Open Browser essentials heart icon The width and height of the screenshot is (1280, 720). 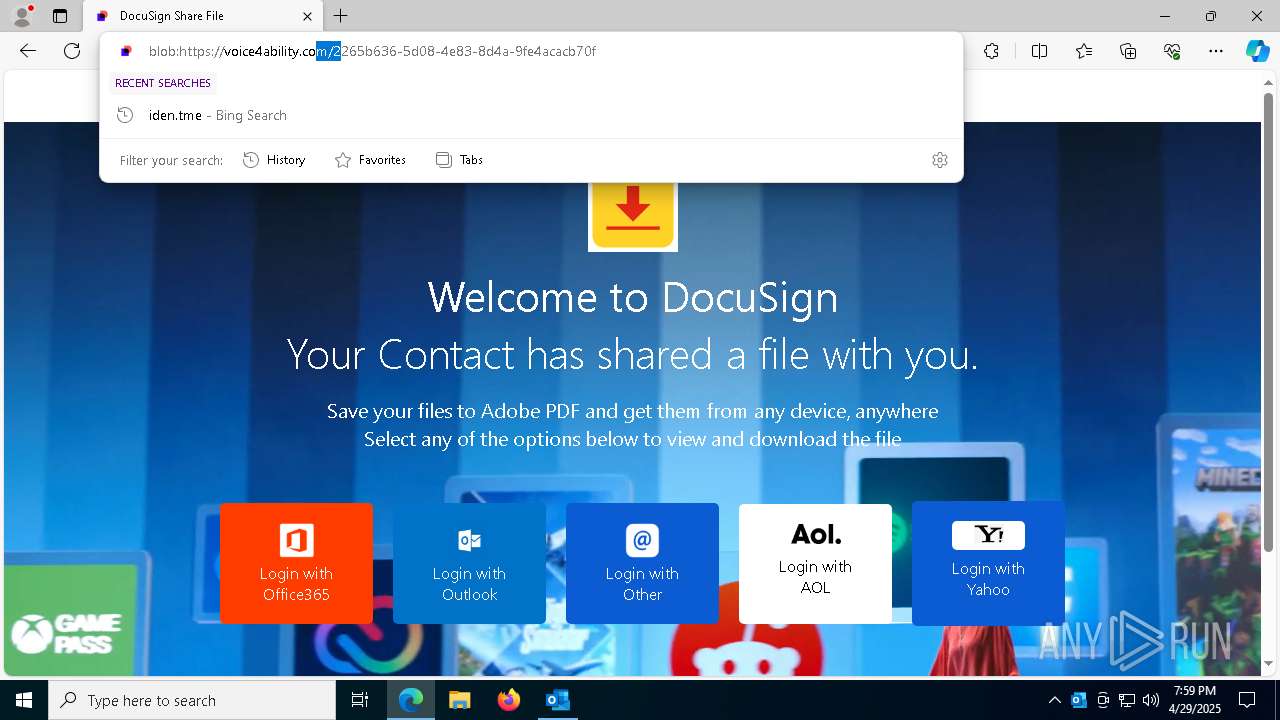[1172, 51]
